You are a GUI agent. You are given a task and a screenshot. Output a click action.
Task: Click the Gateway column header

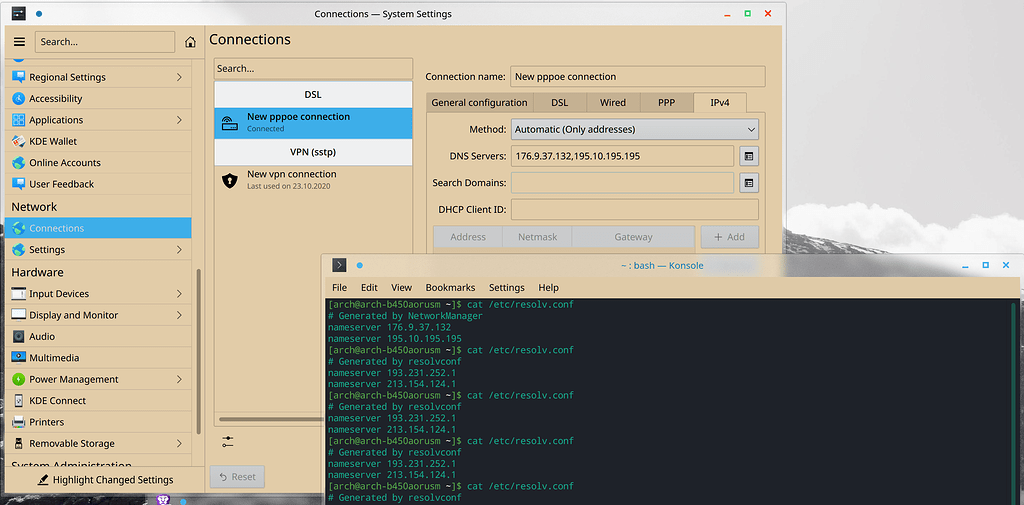click(x=633, y=237)
